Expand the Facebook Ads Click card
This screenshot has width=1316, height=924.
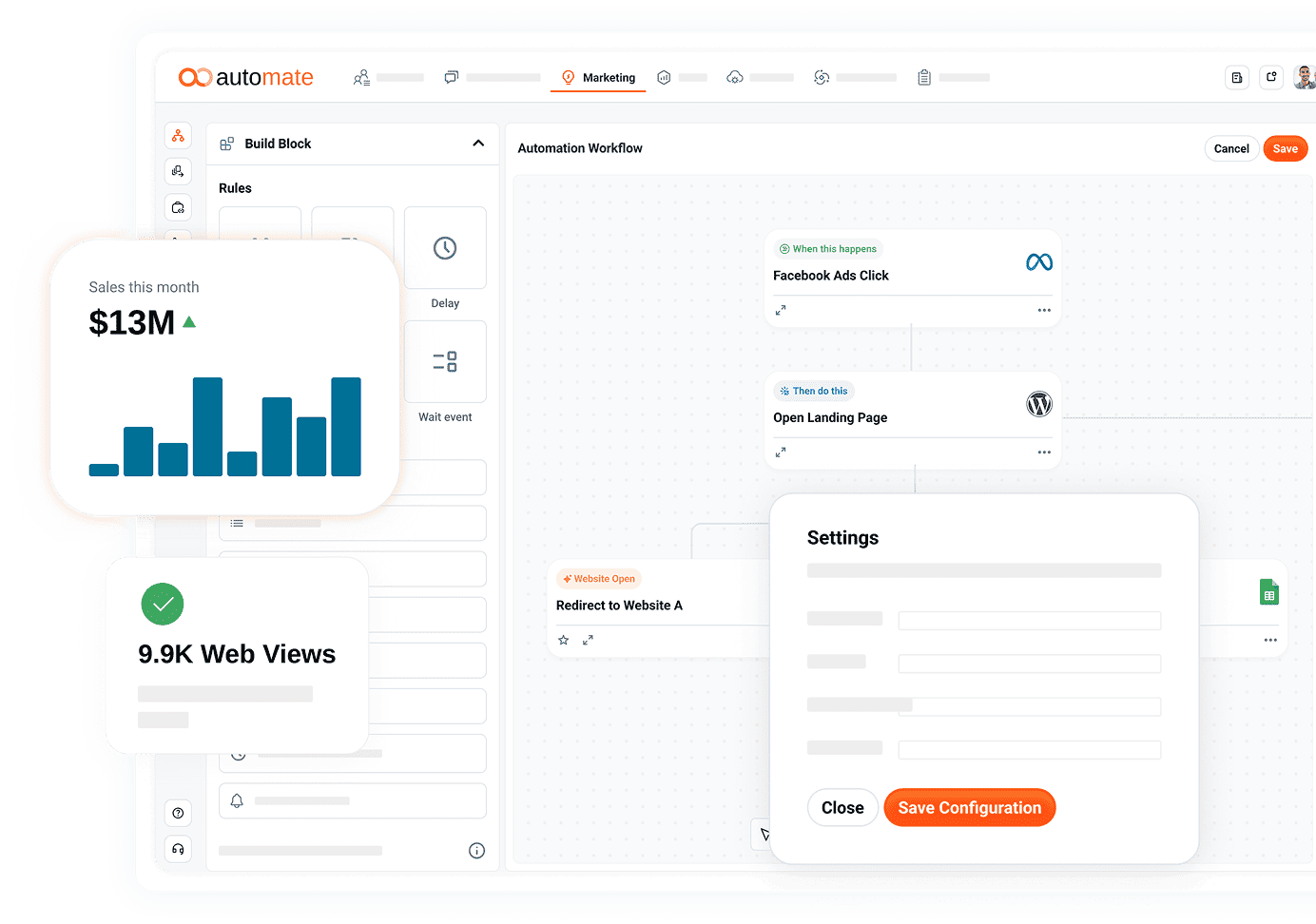point(781,310)
